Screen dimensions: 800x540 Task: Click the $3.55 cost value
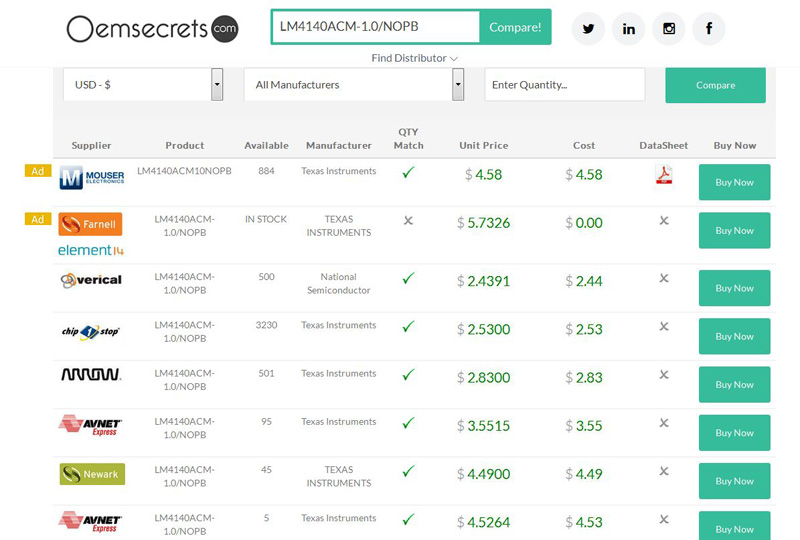[584, 426]
